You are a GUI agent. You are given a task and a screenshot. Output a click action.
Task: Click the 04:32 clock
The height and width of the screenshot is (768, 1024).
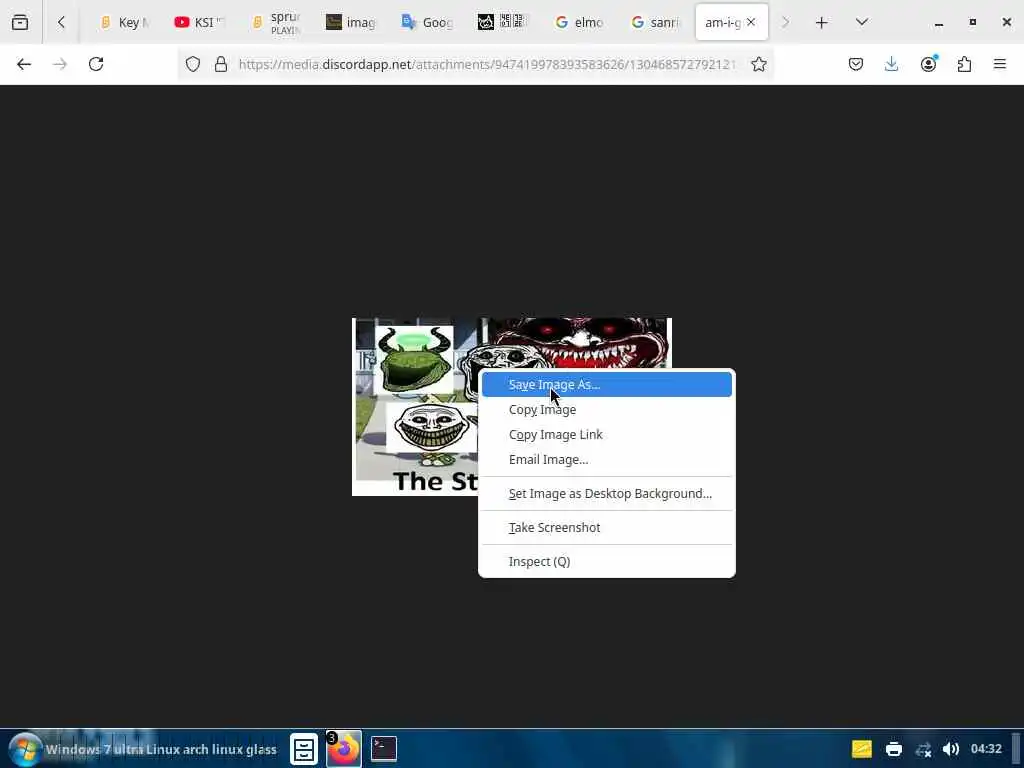985,749
